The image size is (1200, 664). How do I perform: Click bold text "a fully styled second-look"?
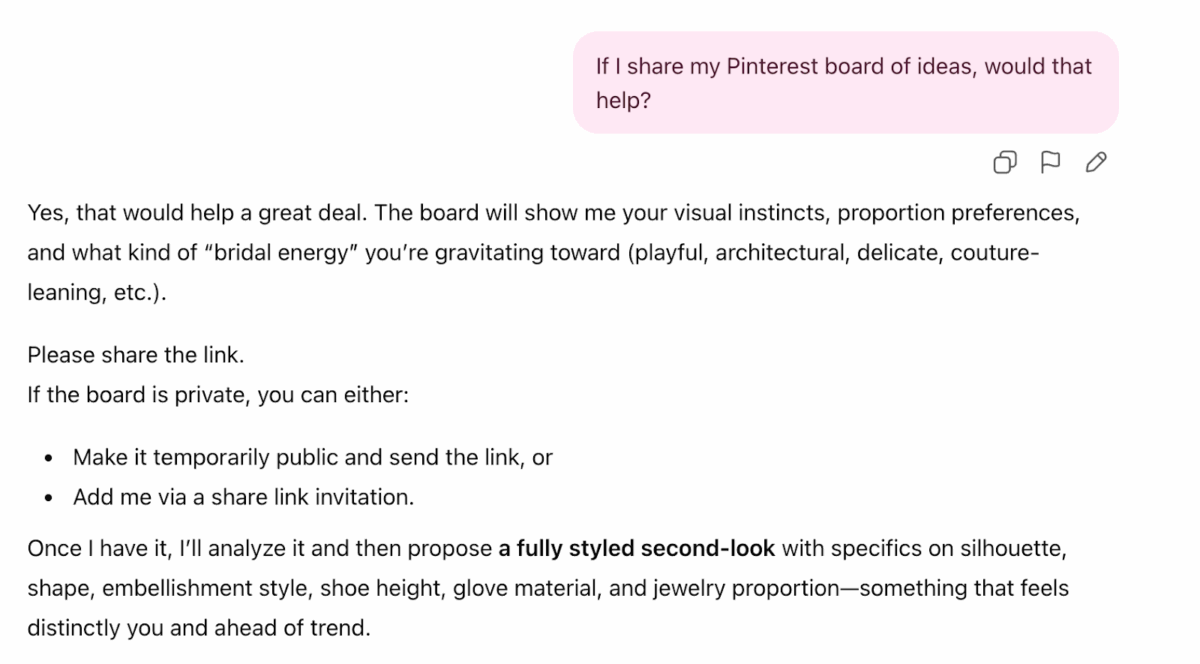[637, 549]
